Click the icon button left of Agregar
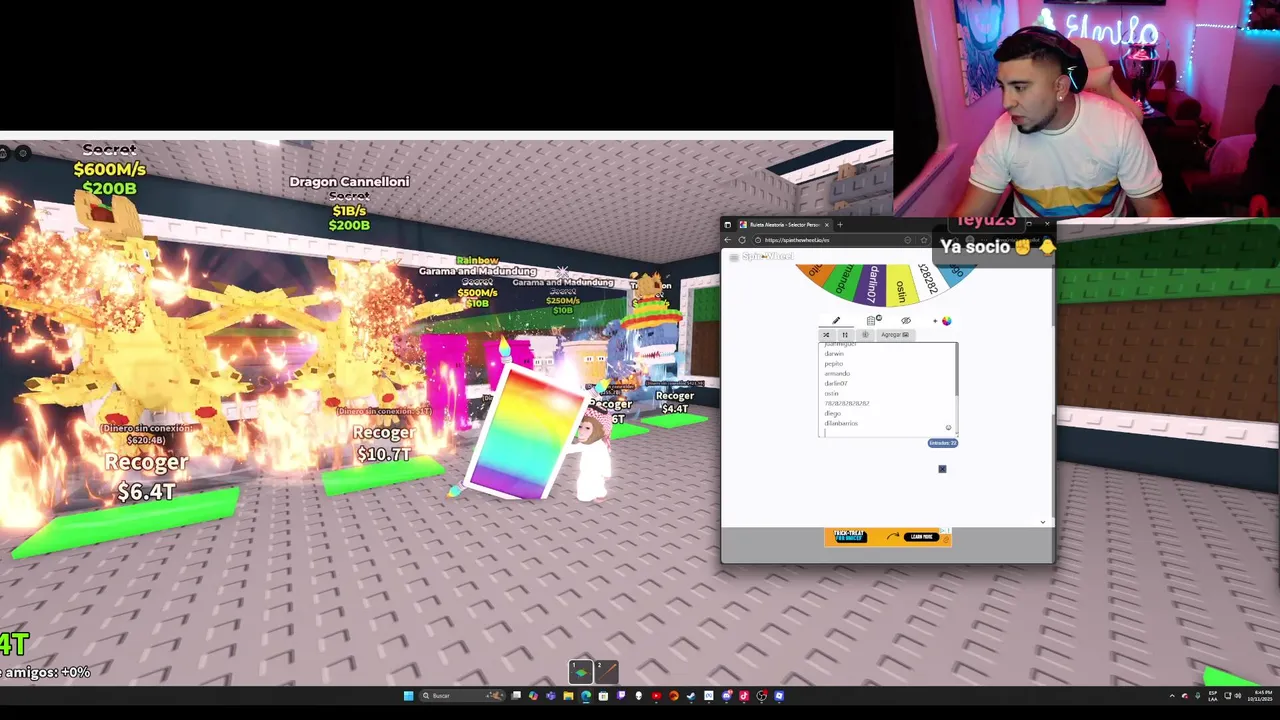This screenshot has width=1280, height=720. (865, 335)
